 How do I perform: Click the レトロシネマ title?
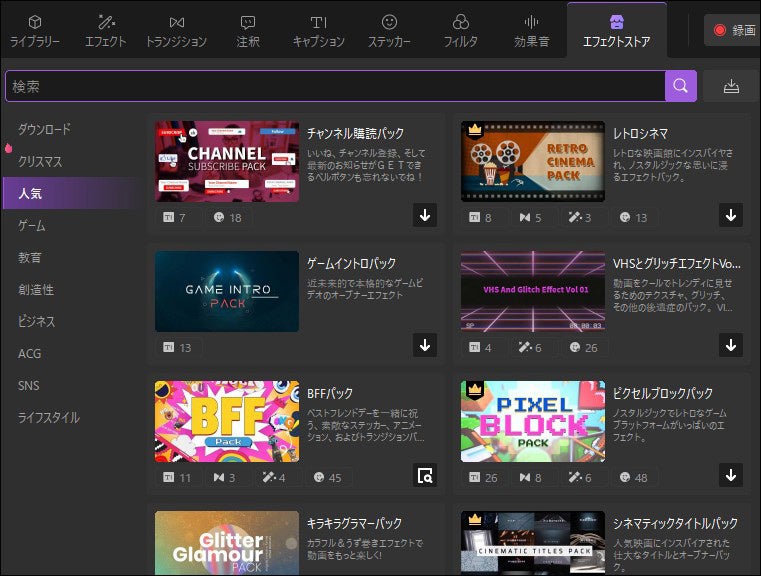coord(641,133)
